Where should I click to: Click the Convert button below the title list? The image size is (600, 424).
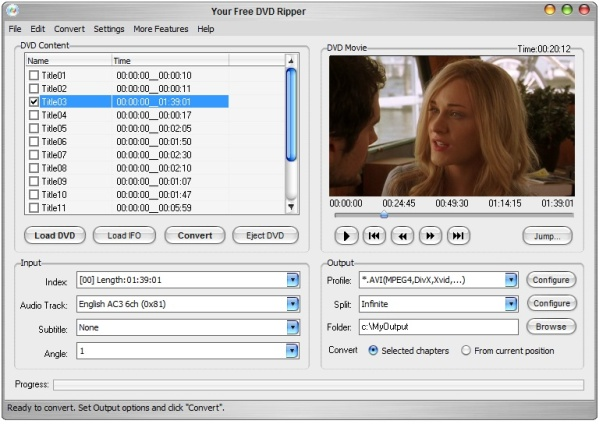pyautogui.click(x=195, y=235)
